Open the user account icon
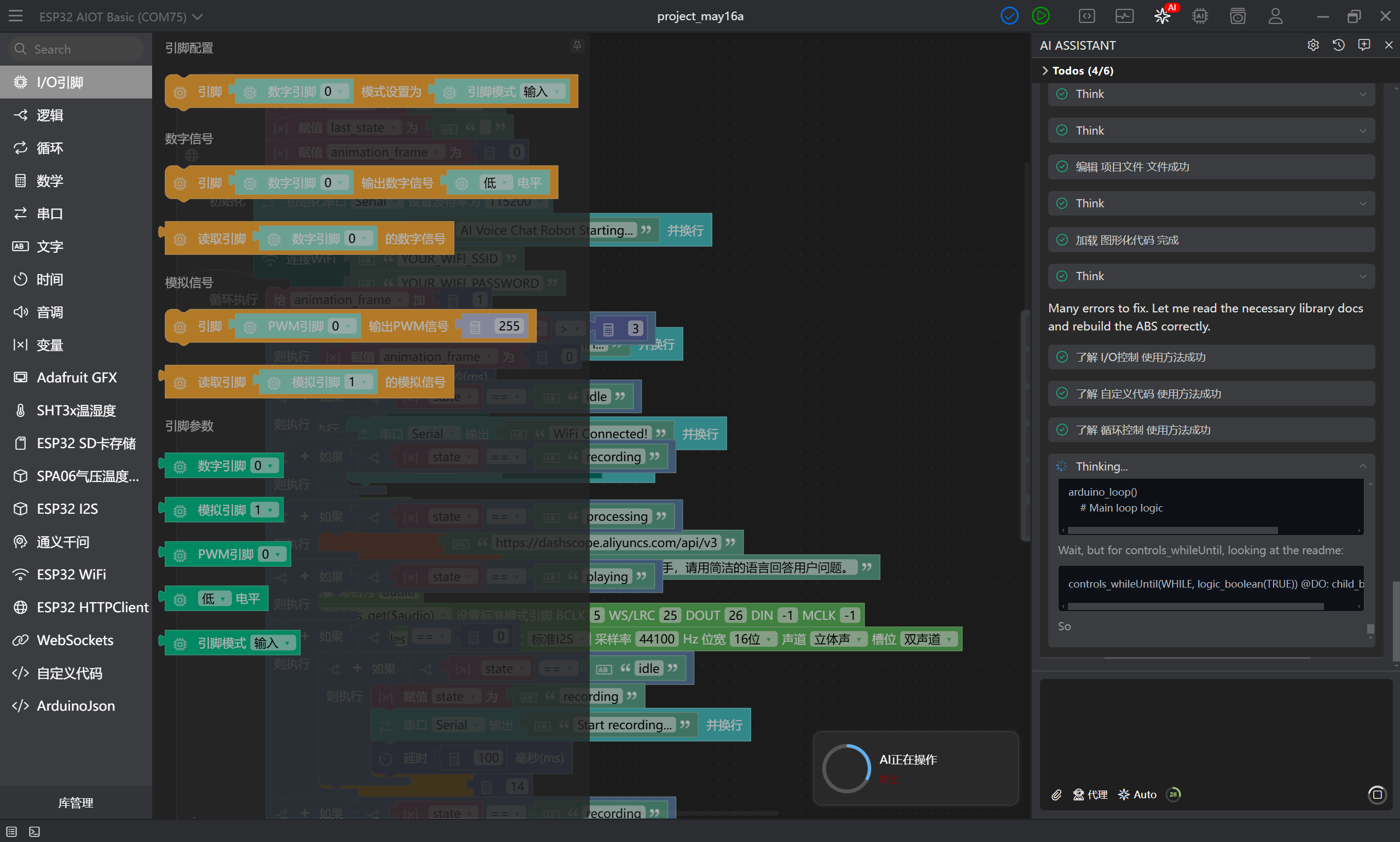 [1276, 16]
